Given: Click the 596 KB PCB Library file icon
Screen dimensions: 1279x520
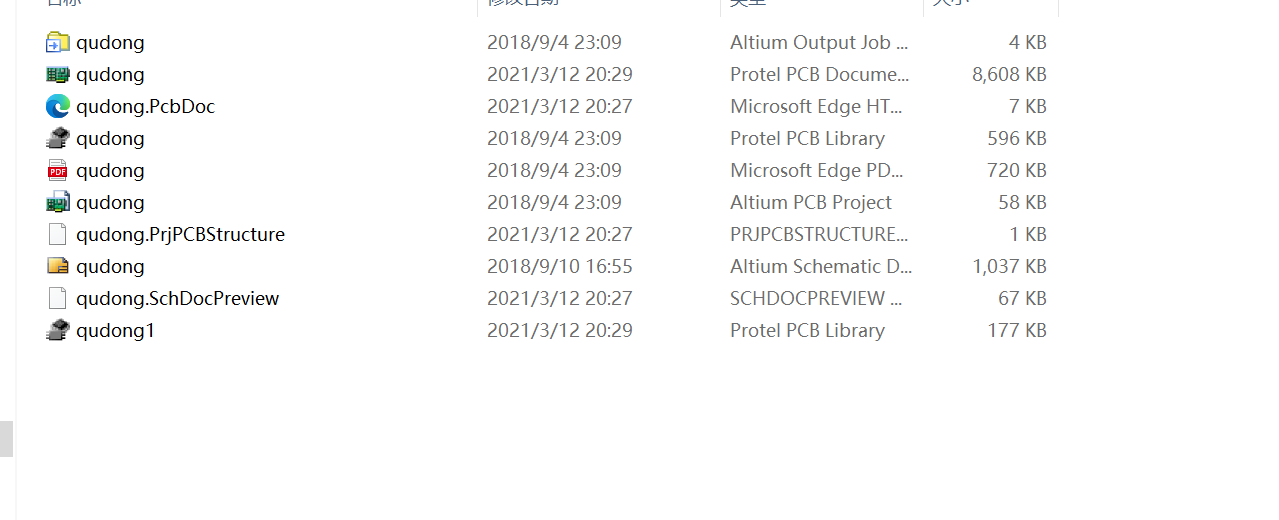Looking at the screenshot, I should click(x=58, y=138).
